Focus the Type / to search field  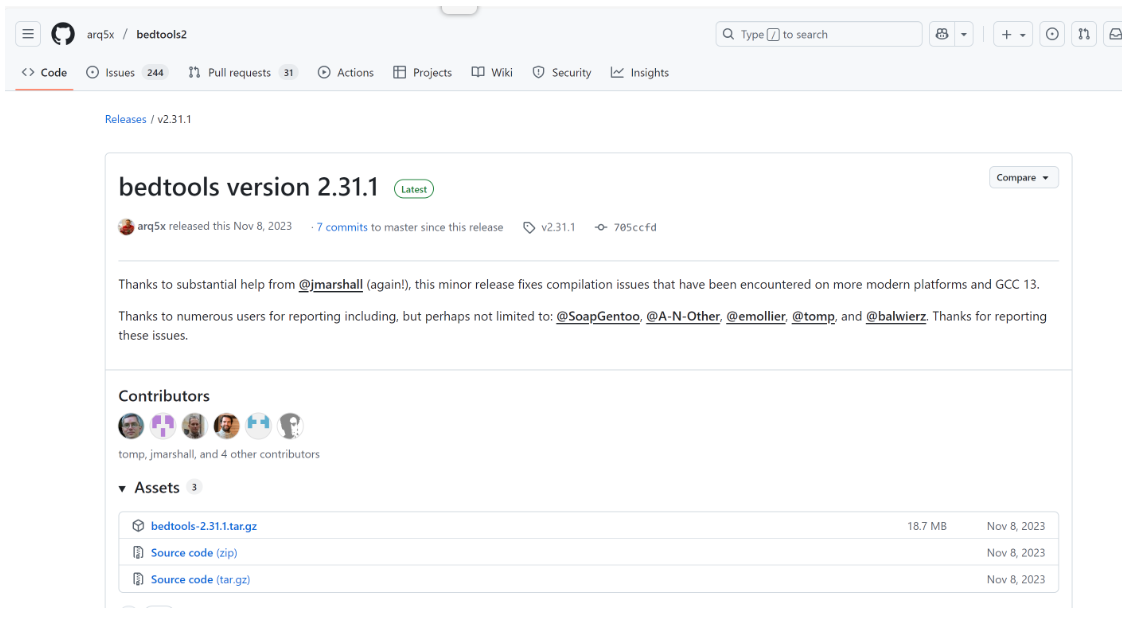click(819, 34)
